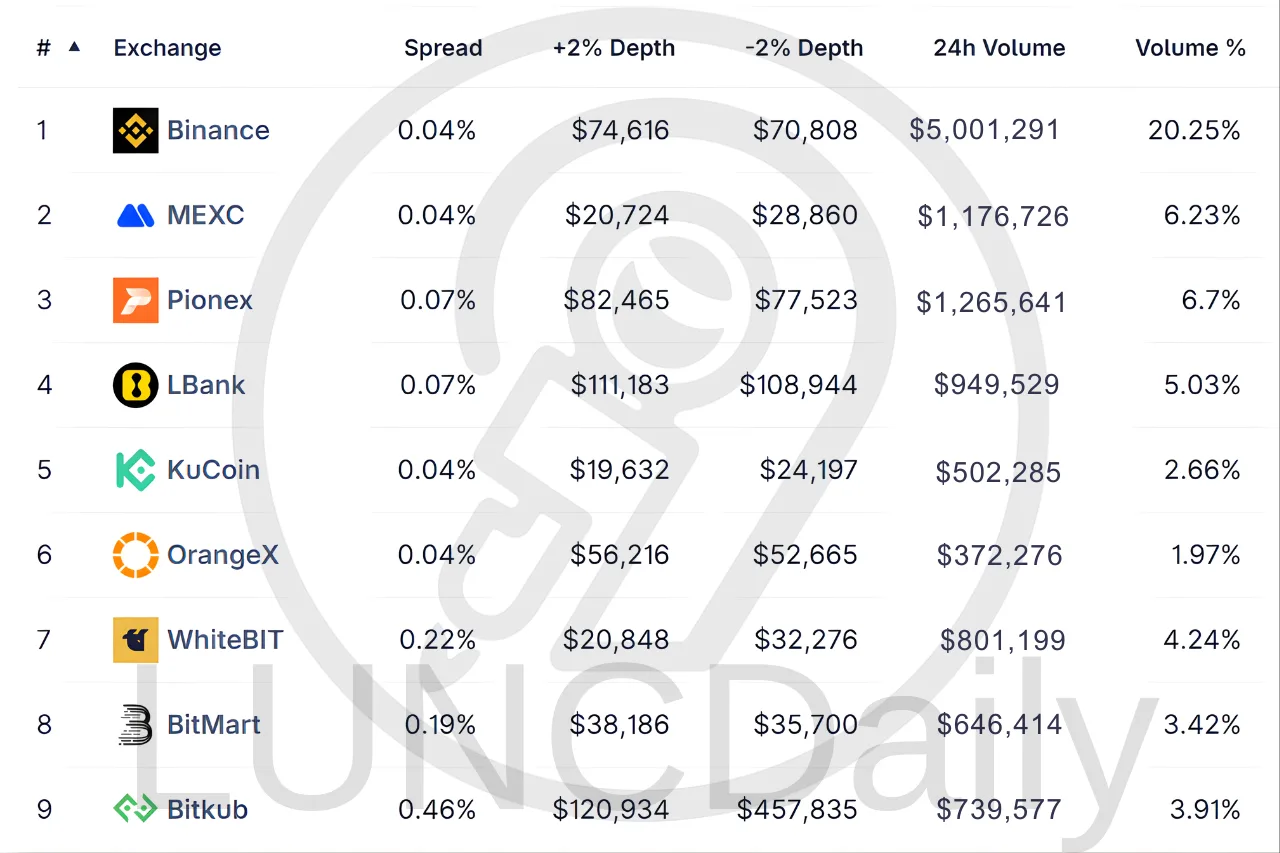Image resolution: width=1280 pixels, height=853 pixels.
Task: Sort by Volume % column header
Action: tap(1190, 48)
